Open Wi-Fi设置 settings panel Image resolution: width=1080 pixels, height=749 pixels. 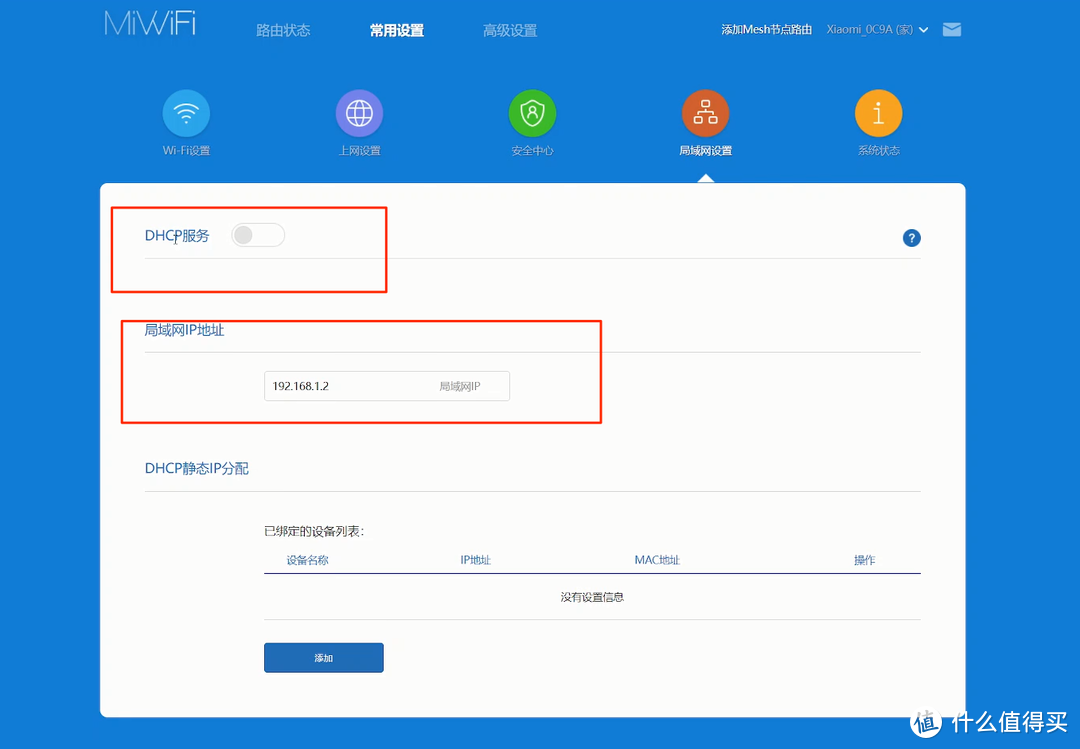pos(186,113)
